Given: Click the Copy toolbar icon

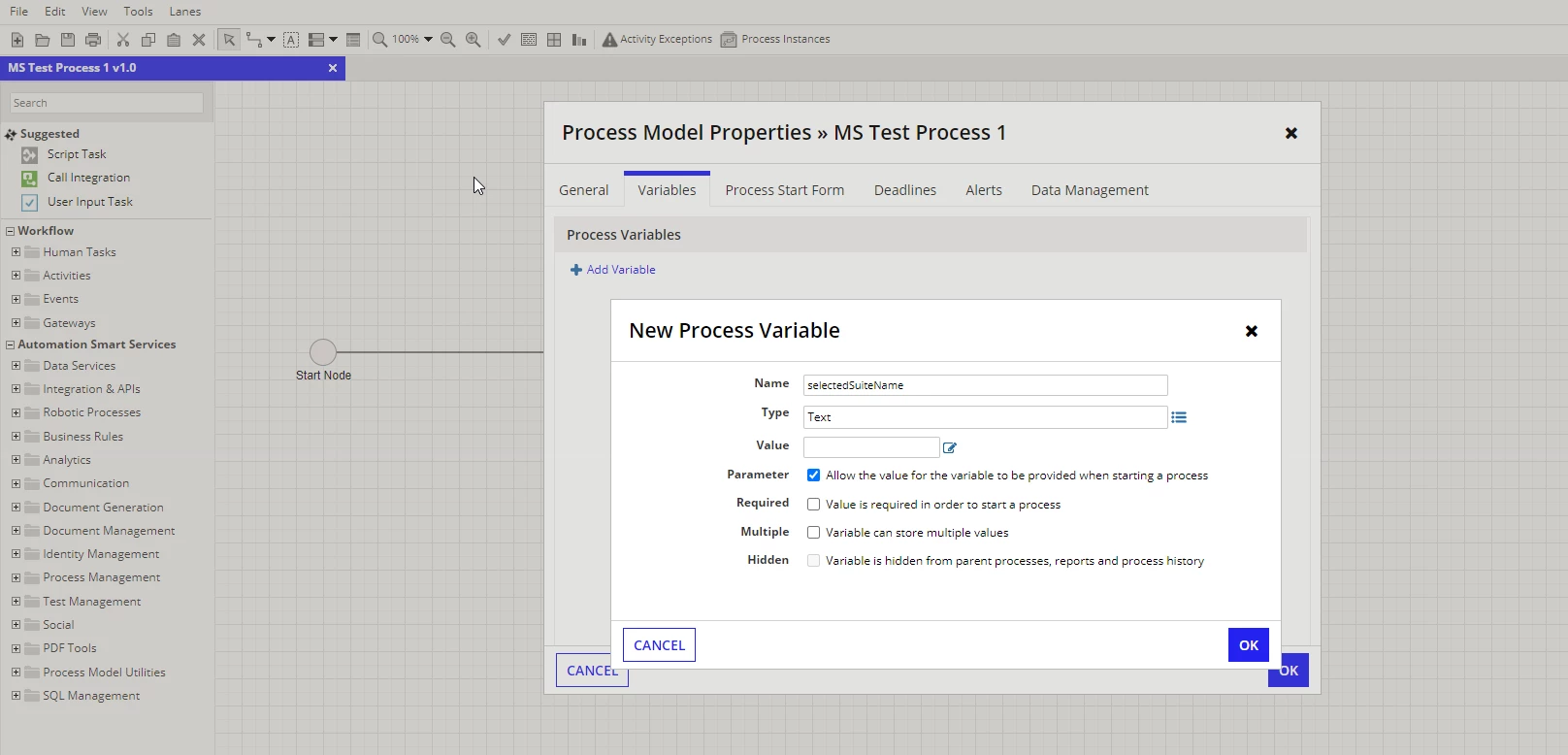Looking at the screenshot, I should pos(148,40).
